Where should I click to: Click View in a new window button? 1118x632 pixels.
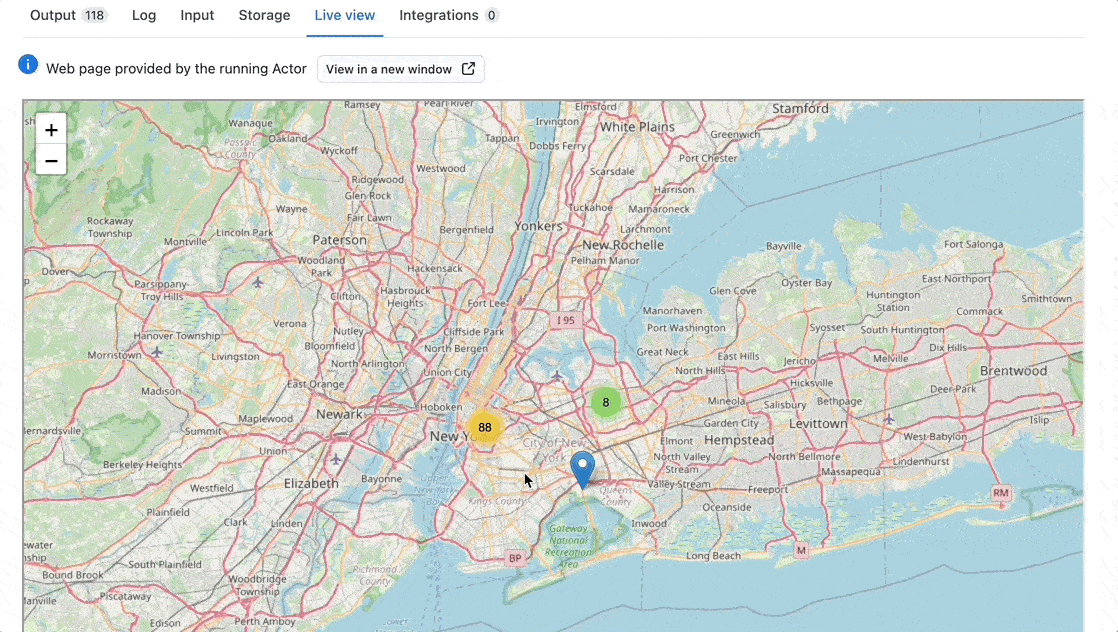[401, 69]
